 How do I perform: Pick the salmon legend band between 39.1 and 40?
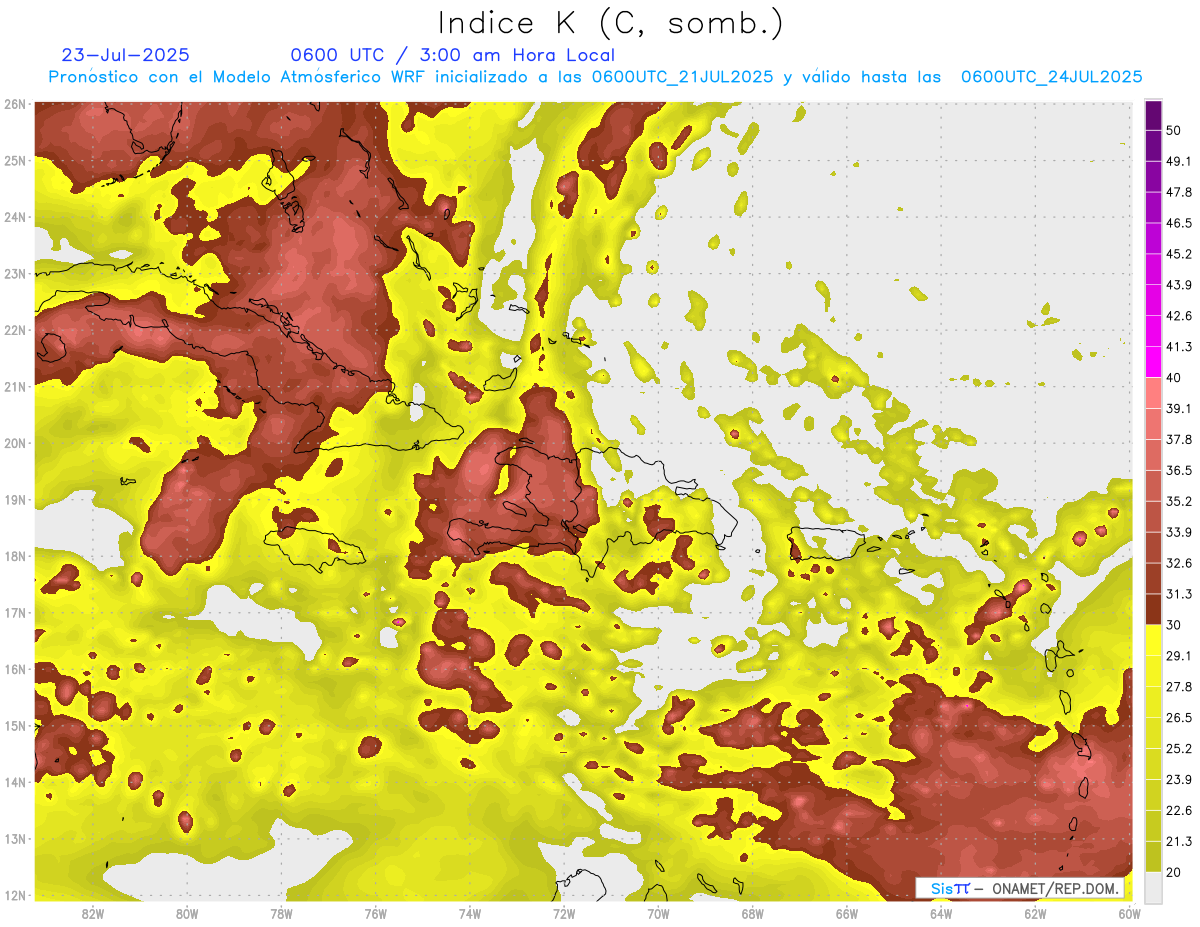tap(1153, 393)
